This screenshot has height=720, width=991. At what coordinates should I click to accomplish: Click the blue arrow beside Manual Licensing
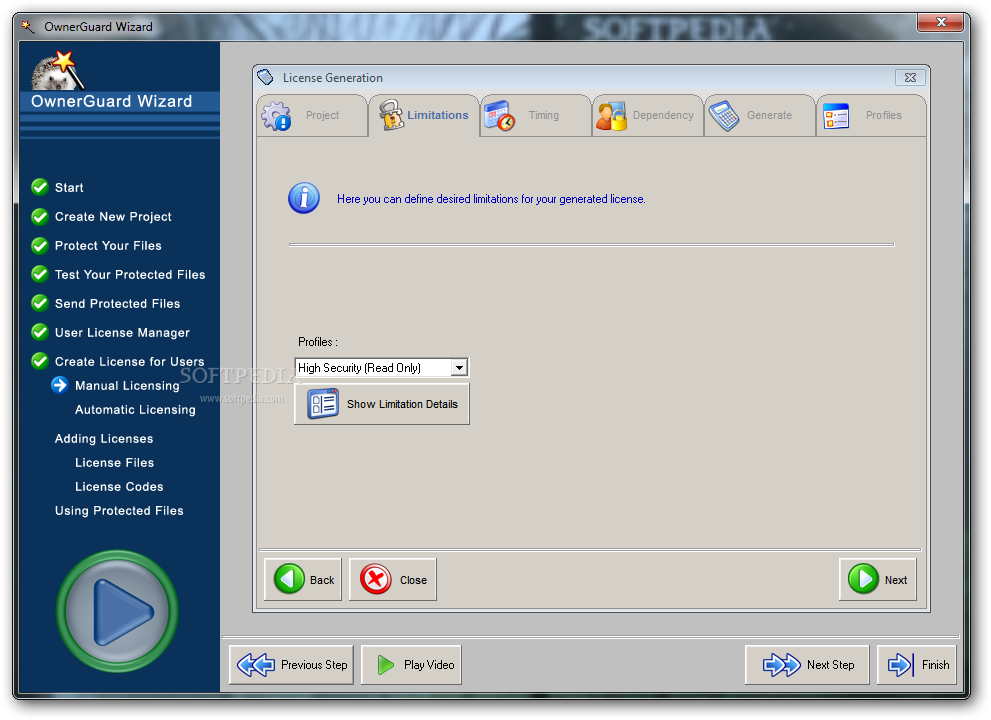tap(59, 385)
